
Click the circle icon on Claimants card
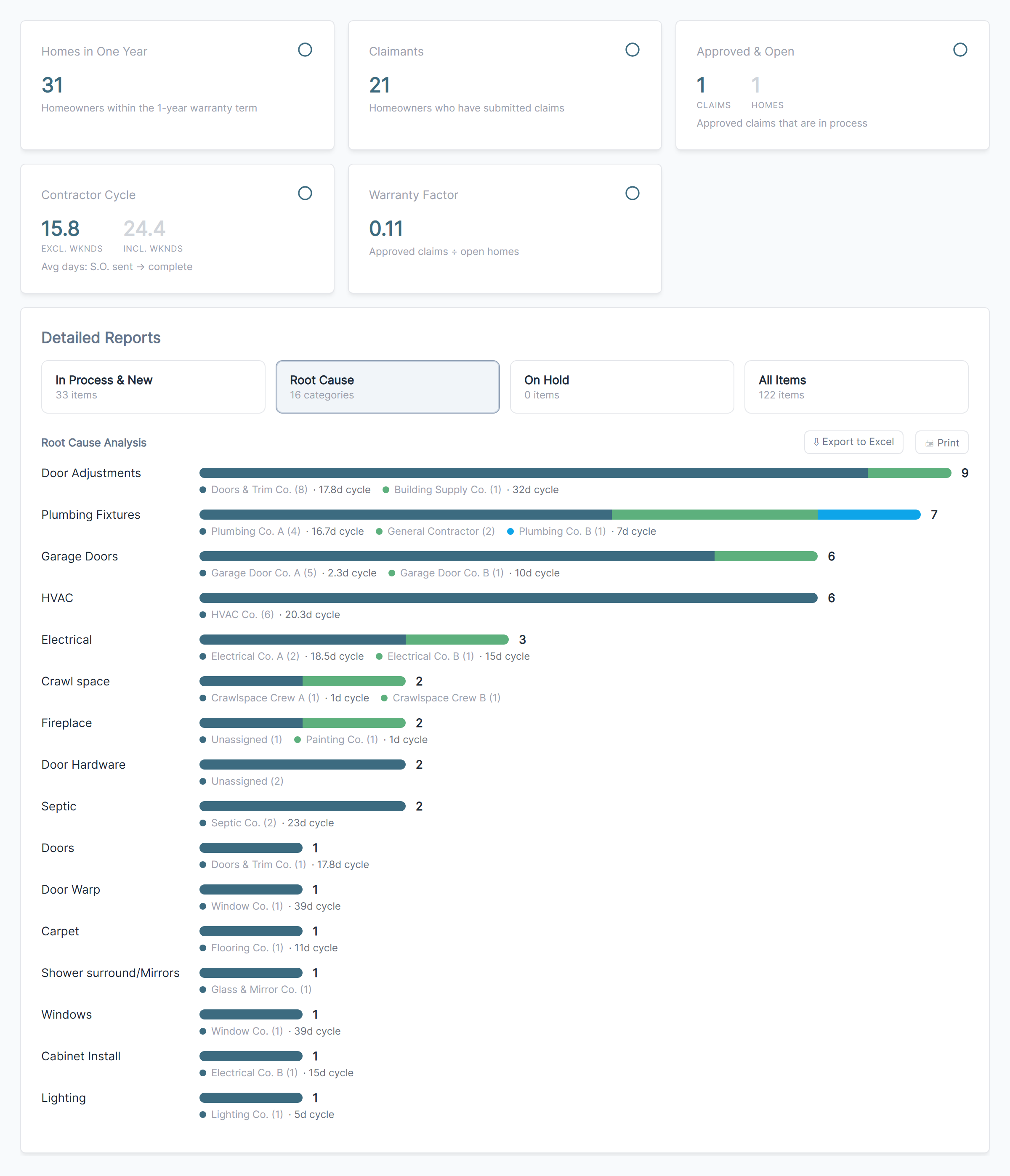pos(632,50)
